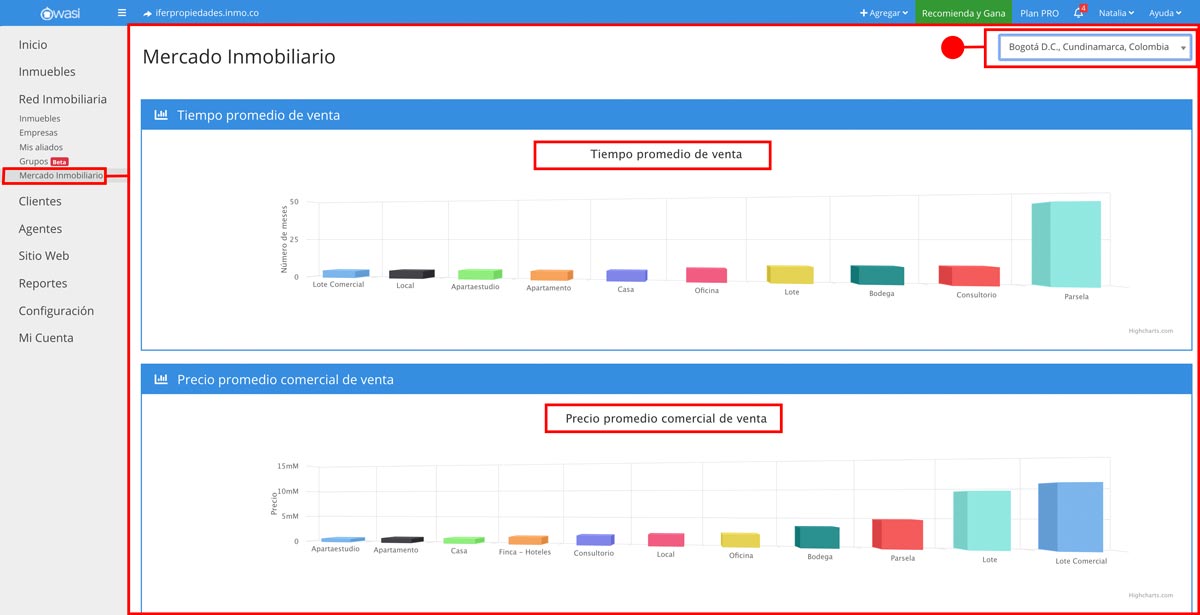Select Mis aliados under Red Inmobiliaria
Screen dimensions: 1200x615
(x=41, y=147)
